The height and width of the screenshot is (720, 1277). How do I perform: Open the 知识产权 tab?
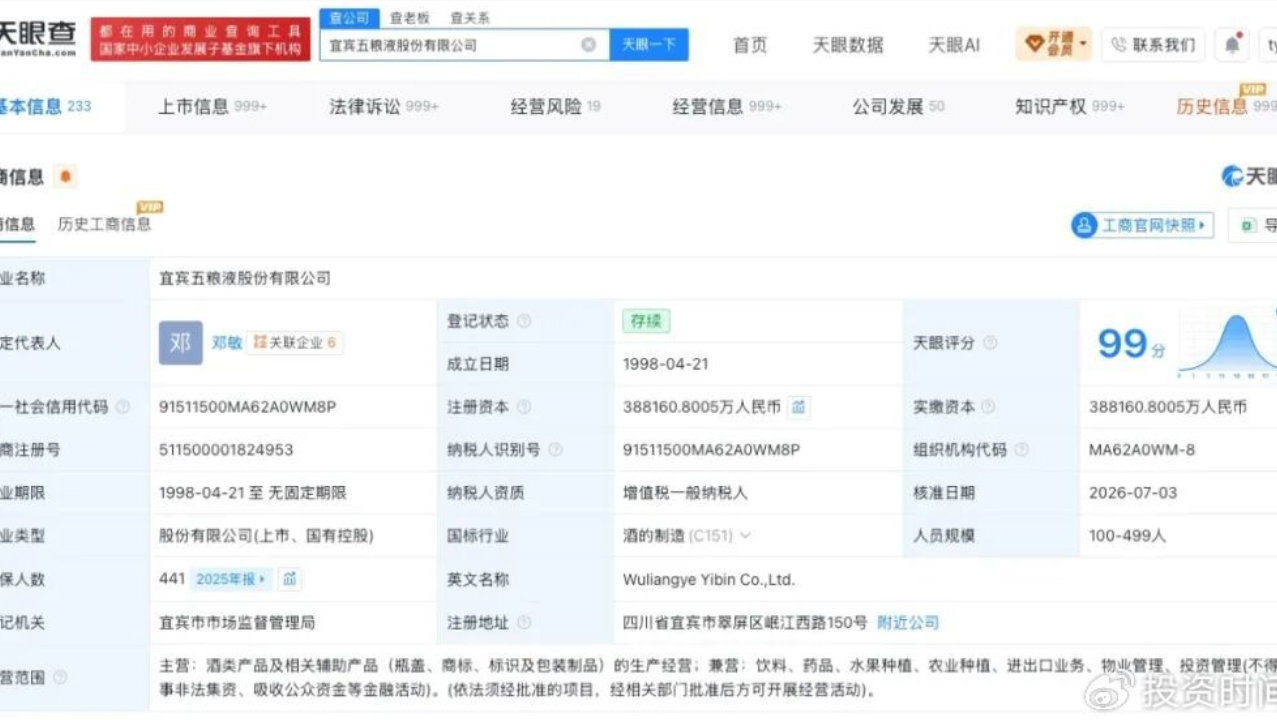coord(1070,106)
